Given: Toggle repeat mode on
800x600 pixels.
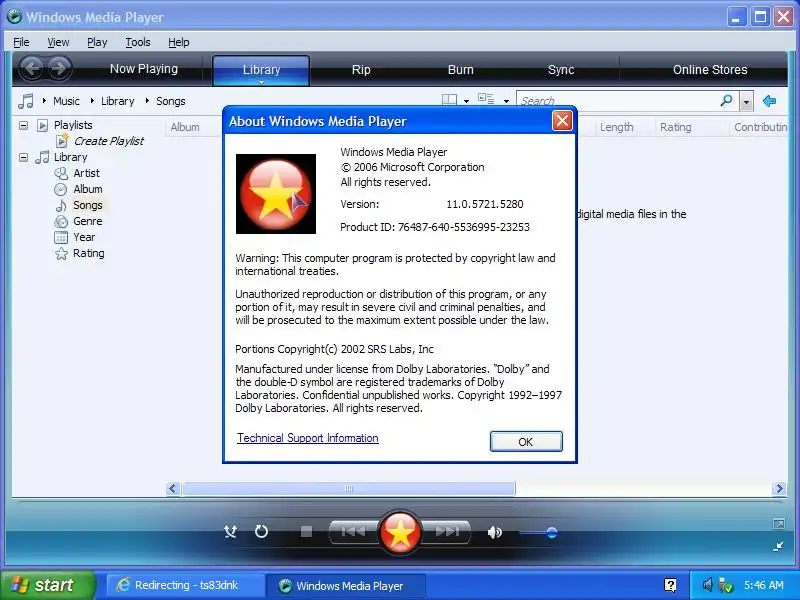Looking at the screenshot, I should click(261, 532).
